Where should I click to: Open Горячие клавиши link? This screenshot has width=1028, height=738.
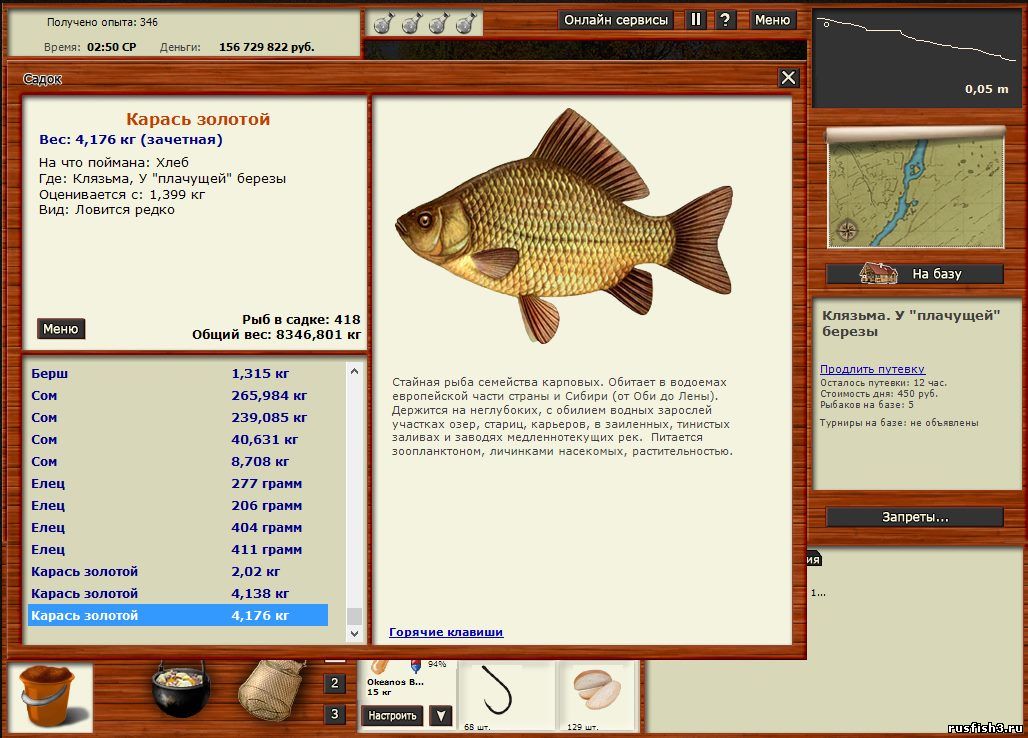(446, 632)
